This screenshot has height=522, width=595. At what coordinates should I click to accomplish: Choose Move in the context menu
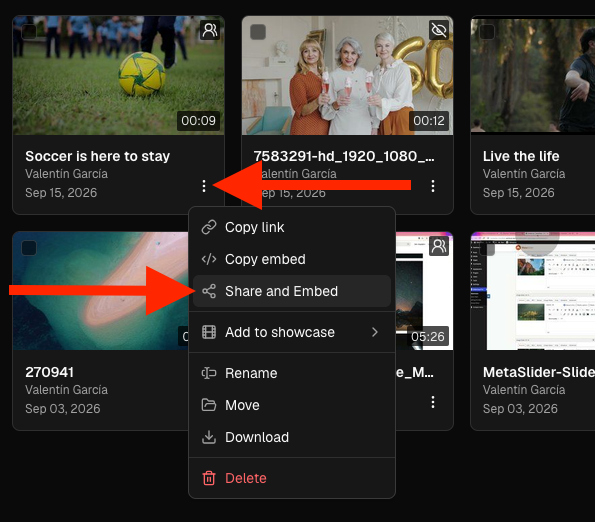(x=292, y=405)
